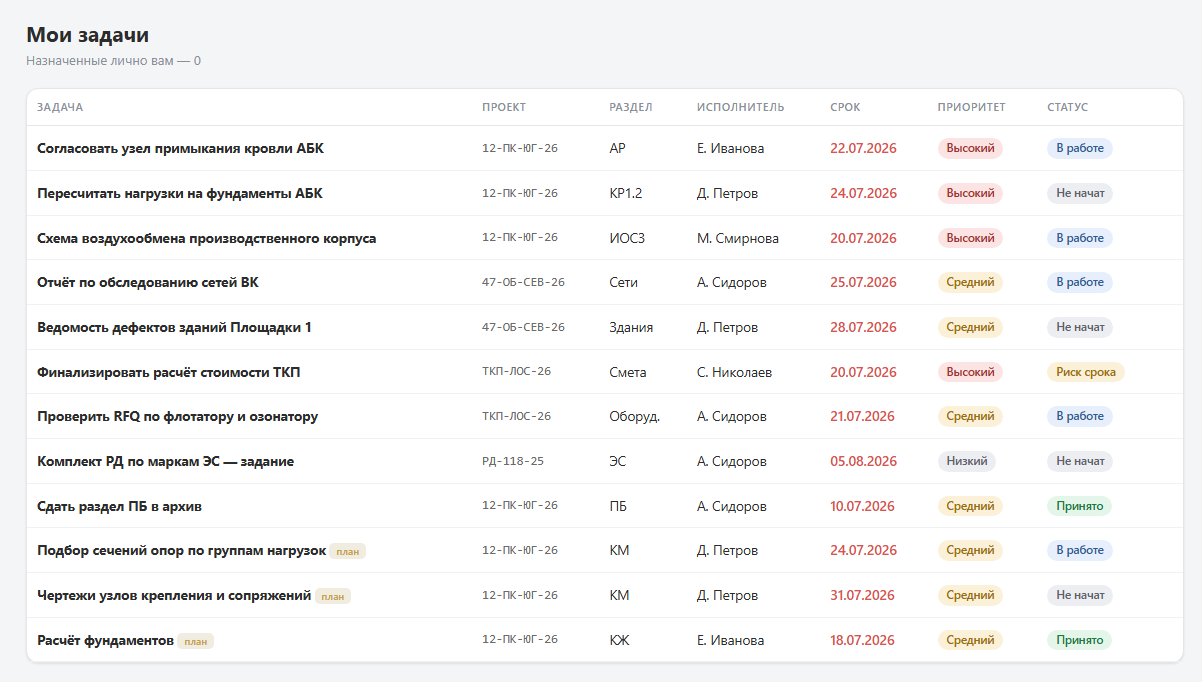This screenshot has width=1202, height=682.
Task: Click the ИСПОЛНИТЕЛЬ column header
Action: [x=741, y=107]
